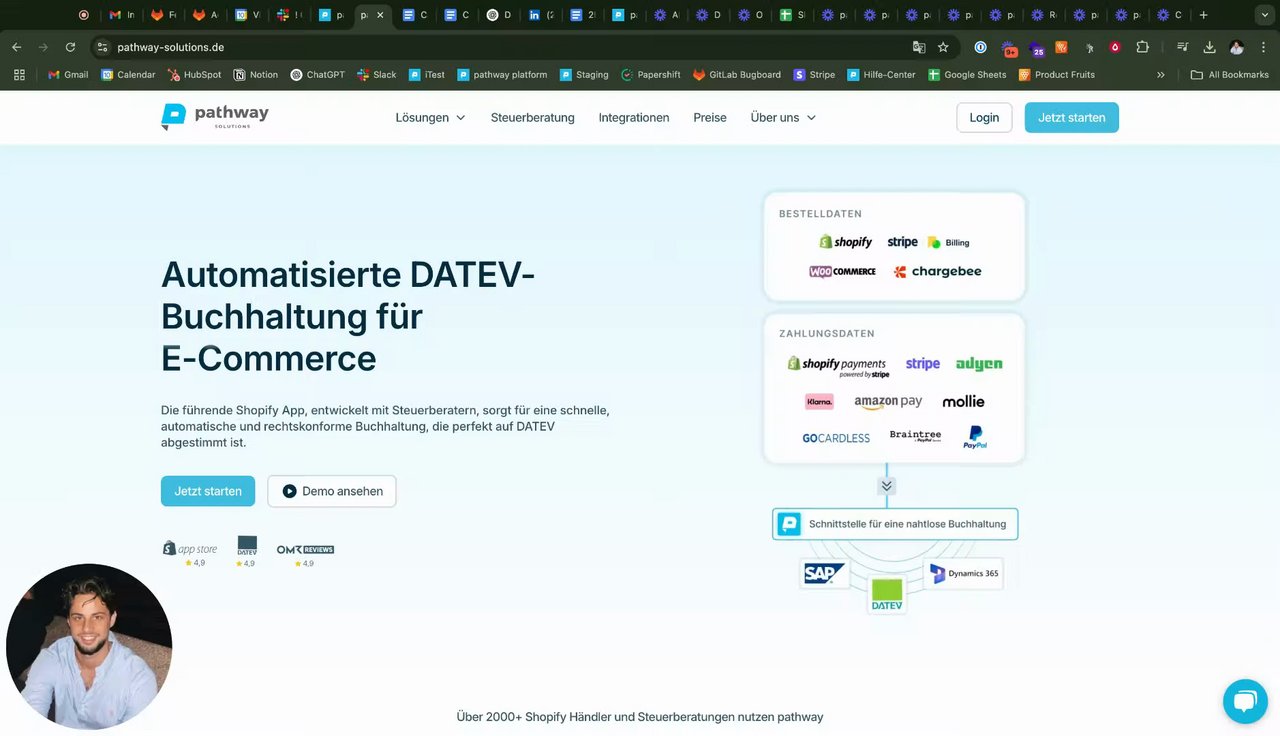This screenshot has height=736, width=1280.
Task: Open a new browser tab
Action: pos(1203,15)
